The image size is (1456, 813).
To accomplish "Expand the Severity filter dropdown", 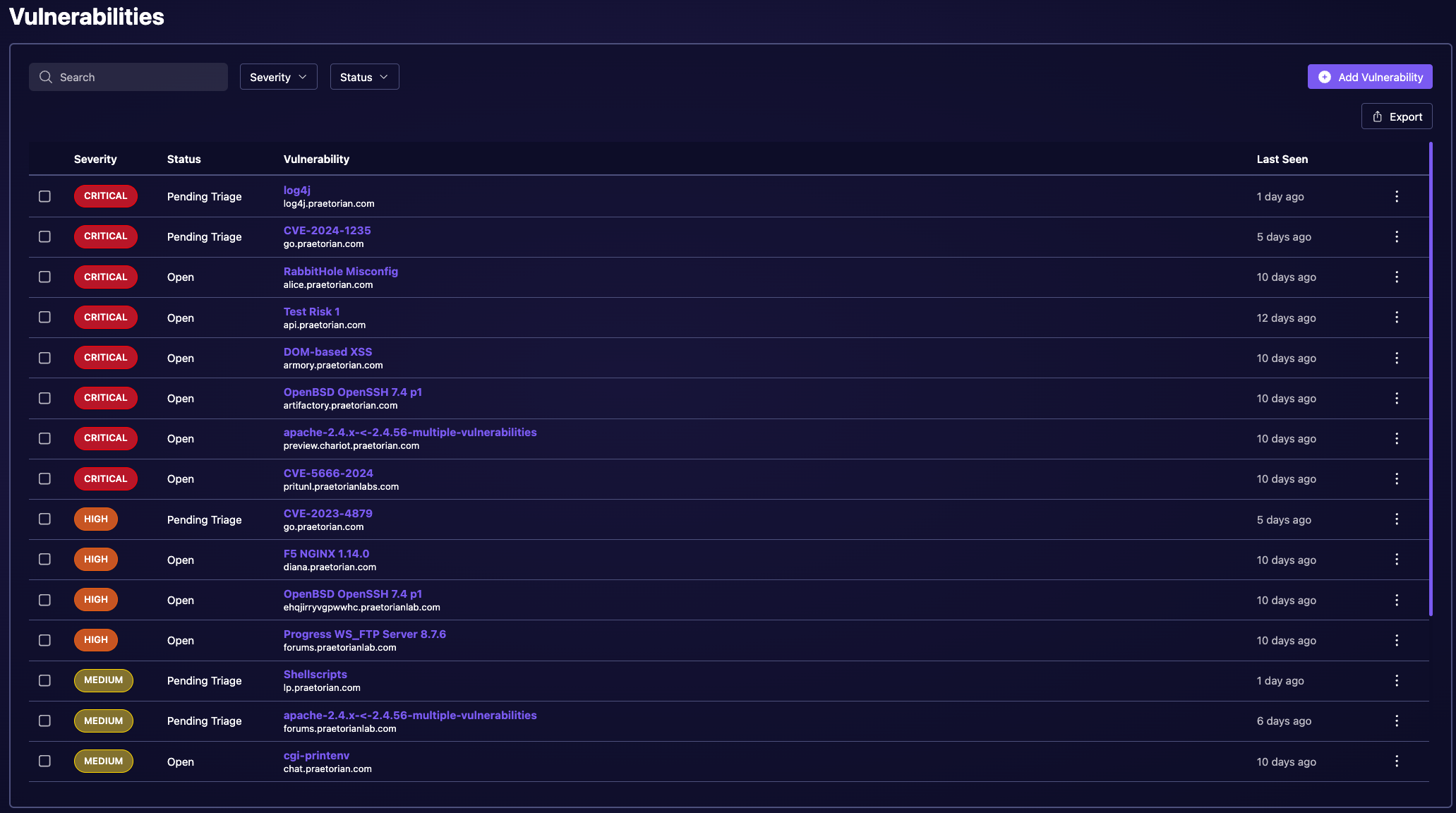I will (x=278, y=77).
